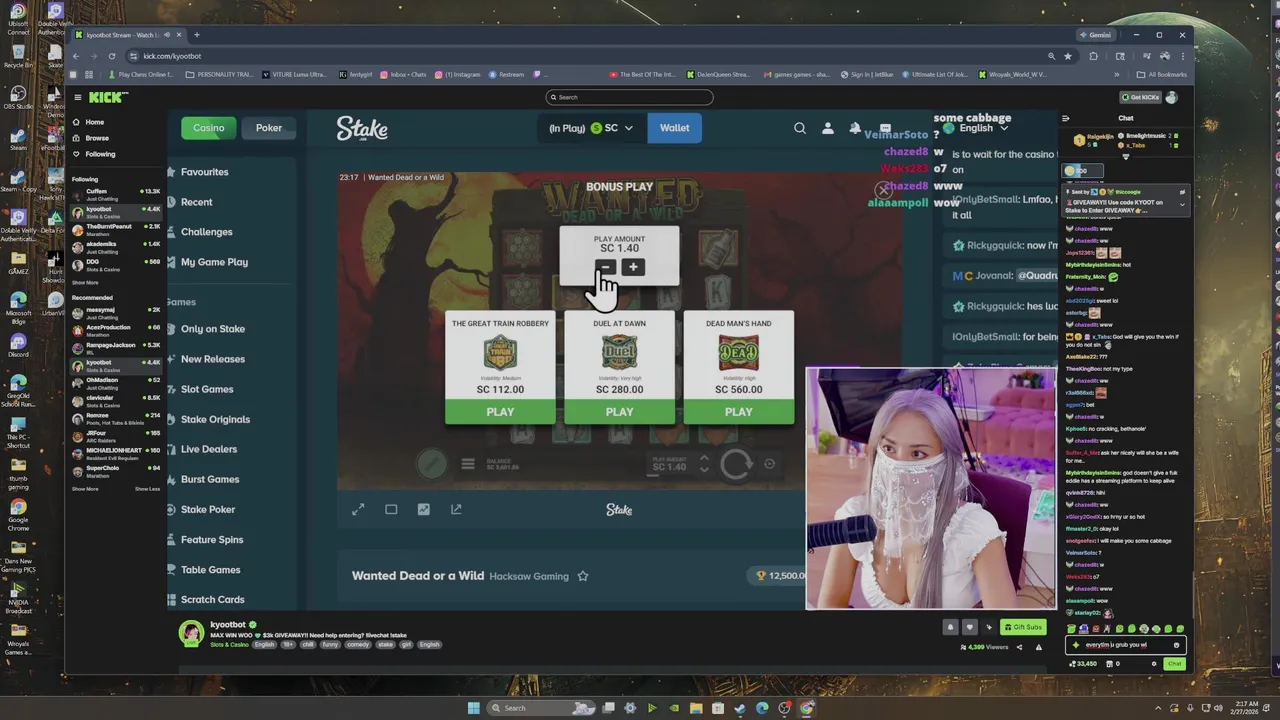Adjust slot play amount arrows
This screenshot has height=720, width=1280.
pos(704,464)
